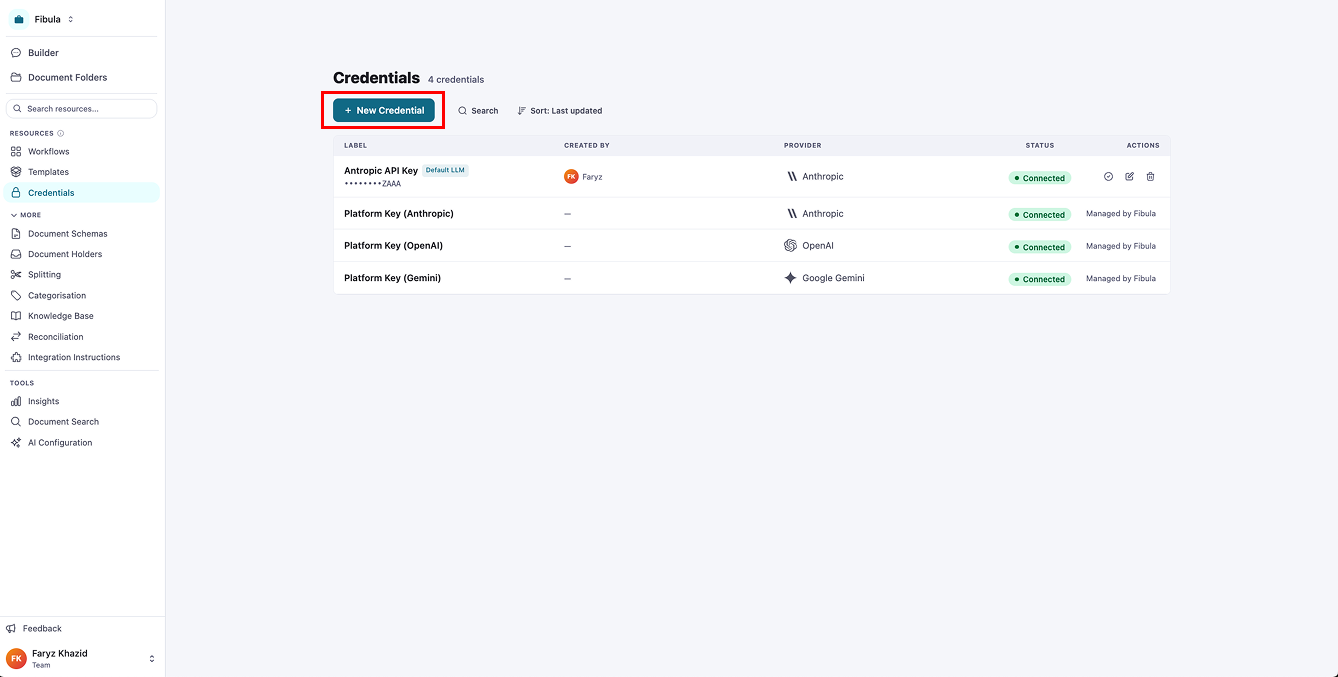Click Connected status for Antropic API Key
The width and height of the screenshot is (1338, 677).
pos(1040,178)
